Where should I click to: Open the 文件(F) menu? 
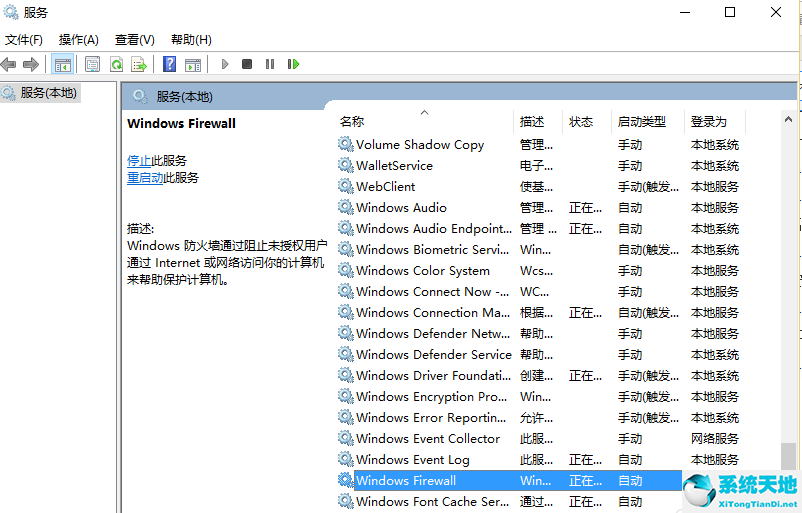[24, 40]
